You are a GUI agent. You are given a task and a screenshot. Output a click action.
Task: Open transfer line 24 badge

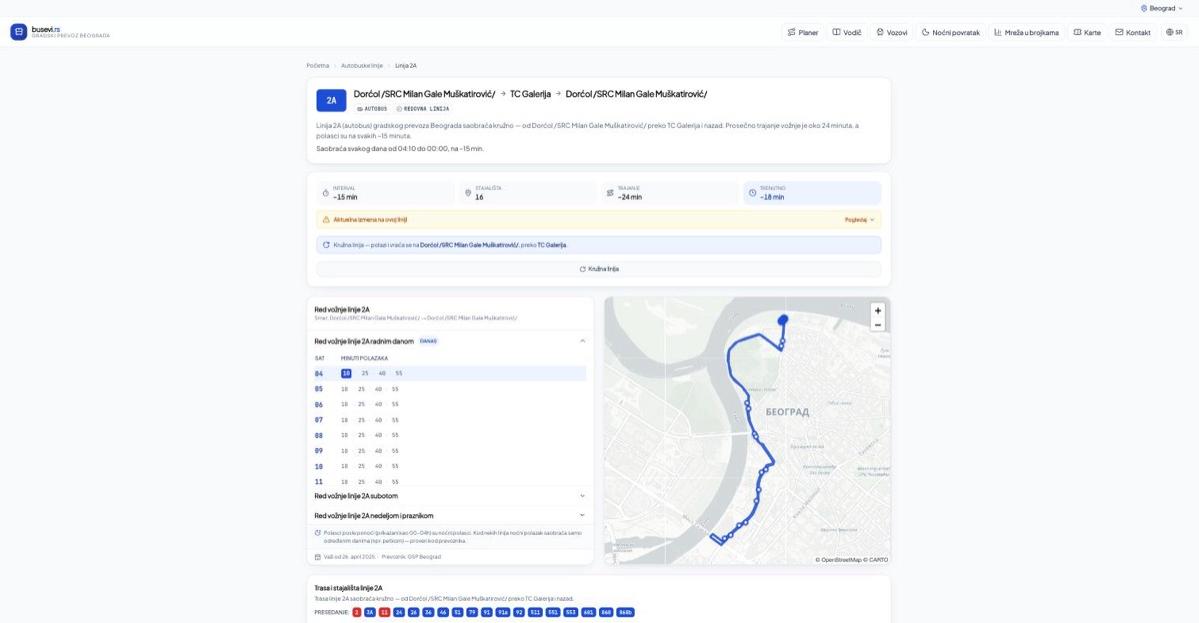click(398, 612)
